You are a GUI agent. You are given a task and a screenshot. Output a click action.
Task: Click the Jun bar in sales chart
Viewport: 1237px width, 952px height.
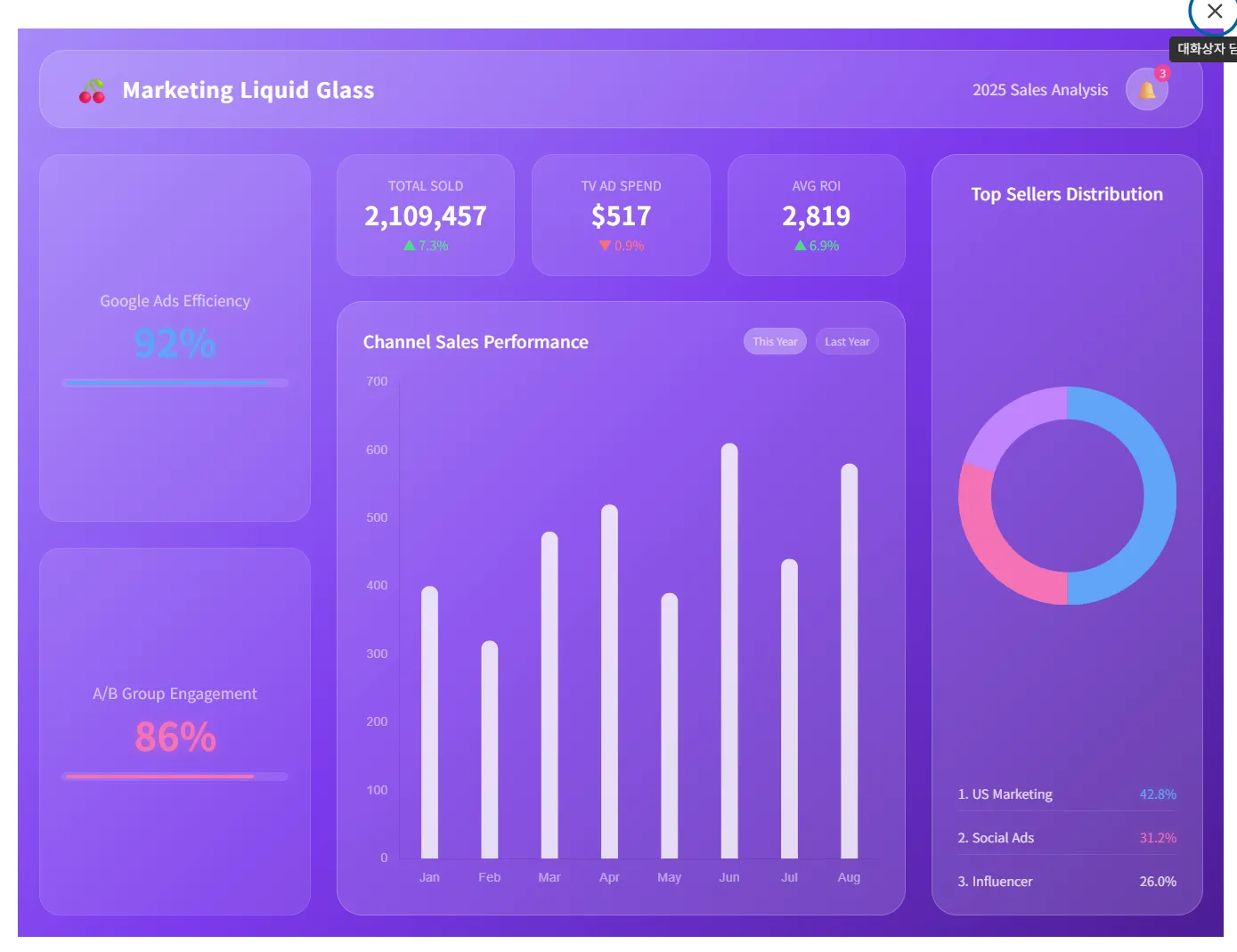point(728,650)
